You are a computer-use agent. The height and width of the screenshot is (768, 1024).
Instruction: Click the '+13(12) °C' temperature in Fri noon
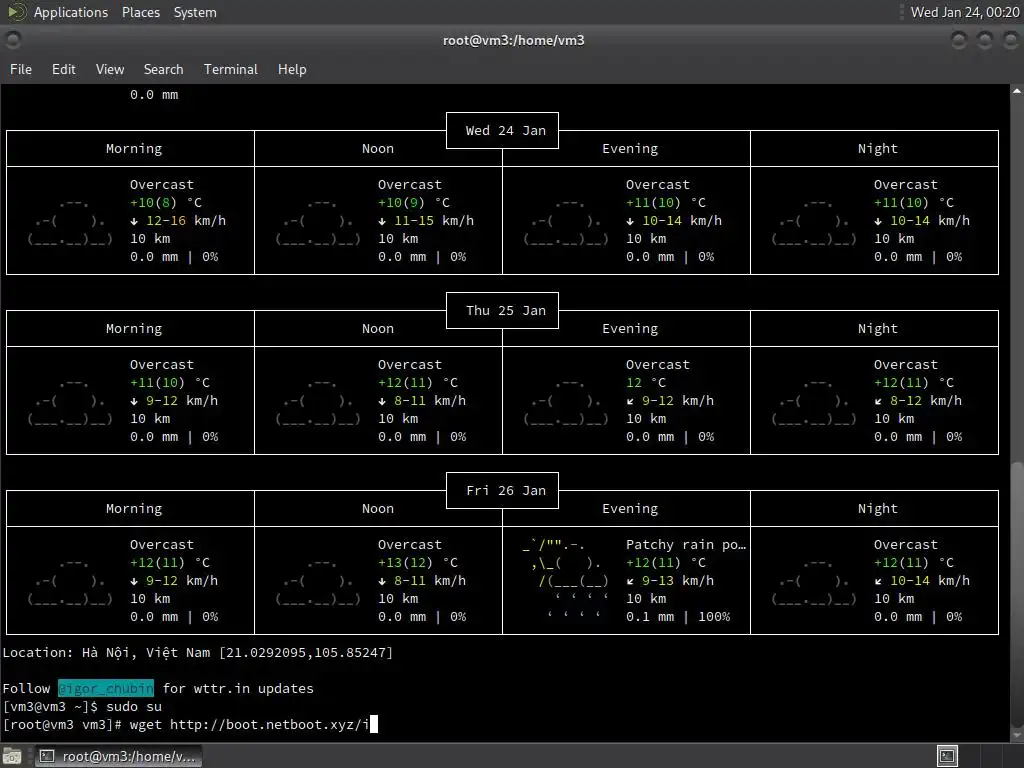click(x=418, y=562)
